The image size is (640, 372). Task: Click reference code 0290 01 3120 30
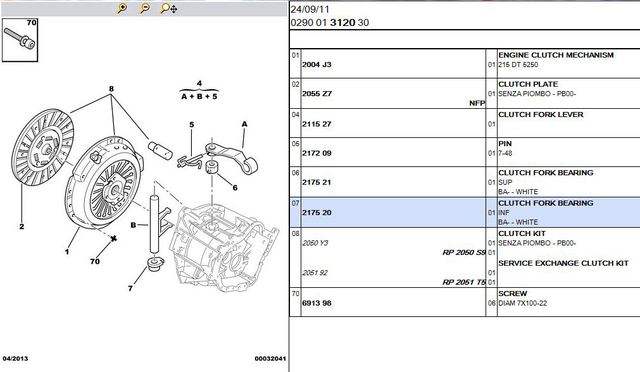(330, 22)
